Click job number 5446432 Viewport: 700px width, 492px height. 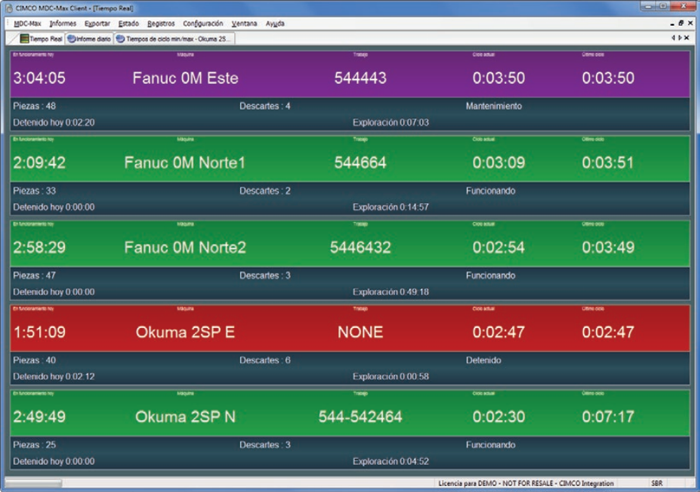click(x=360, y=247)
